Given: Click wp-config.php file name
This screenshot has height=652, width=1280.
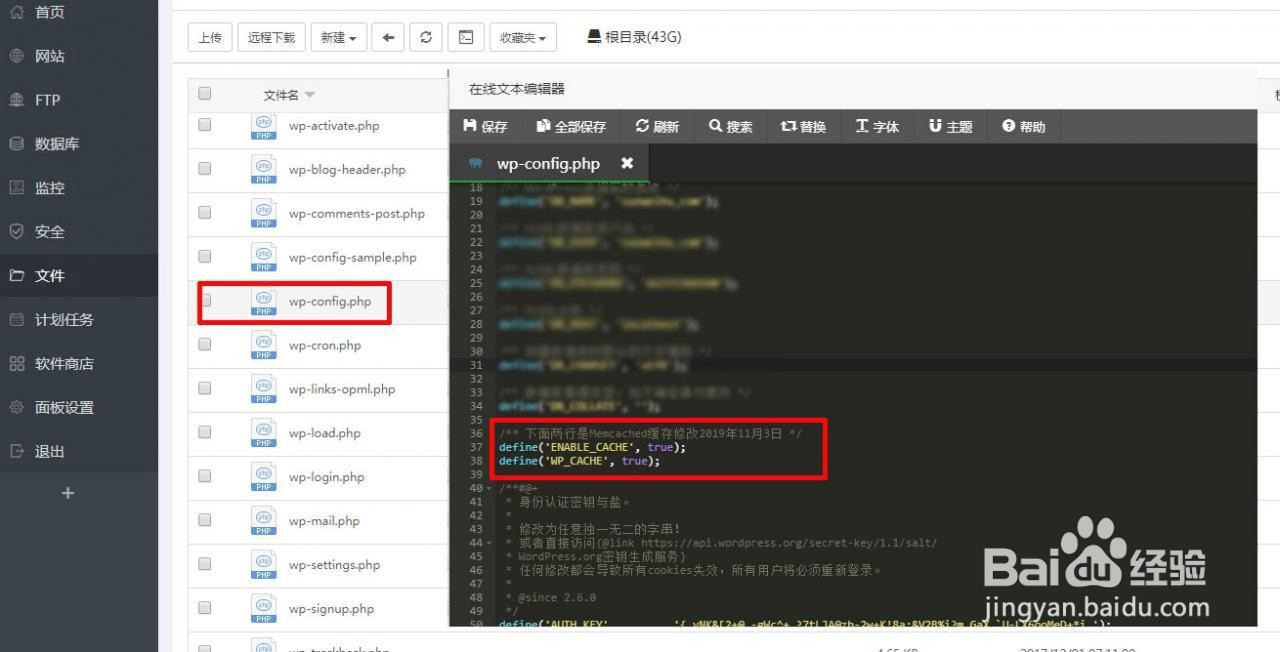Looking at the screenshot, I should [330, 302].
